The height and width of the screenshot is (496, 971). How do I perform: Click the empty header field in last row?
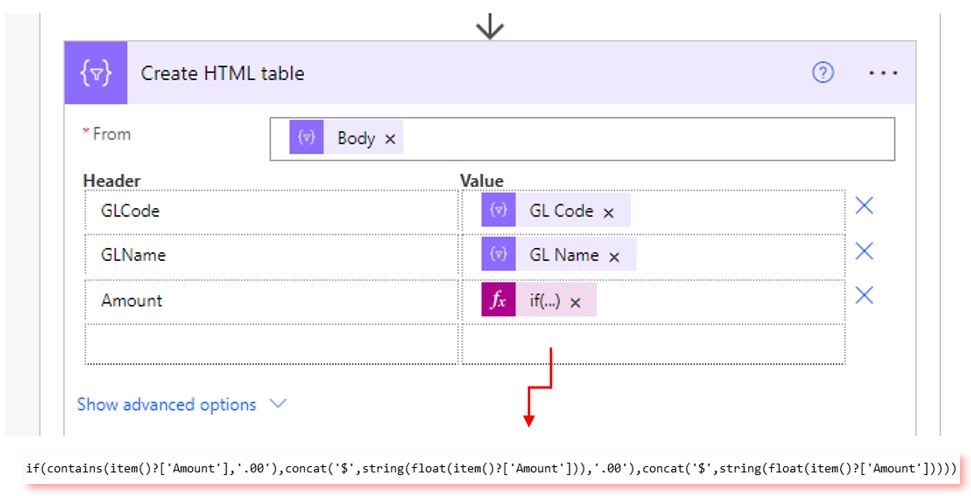271,344
